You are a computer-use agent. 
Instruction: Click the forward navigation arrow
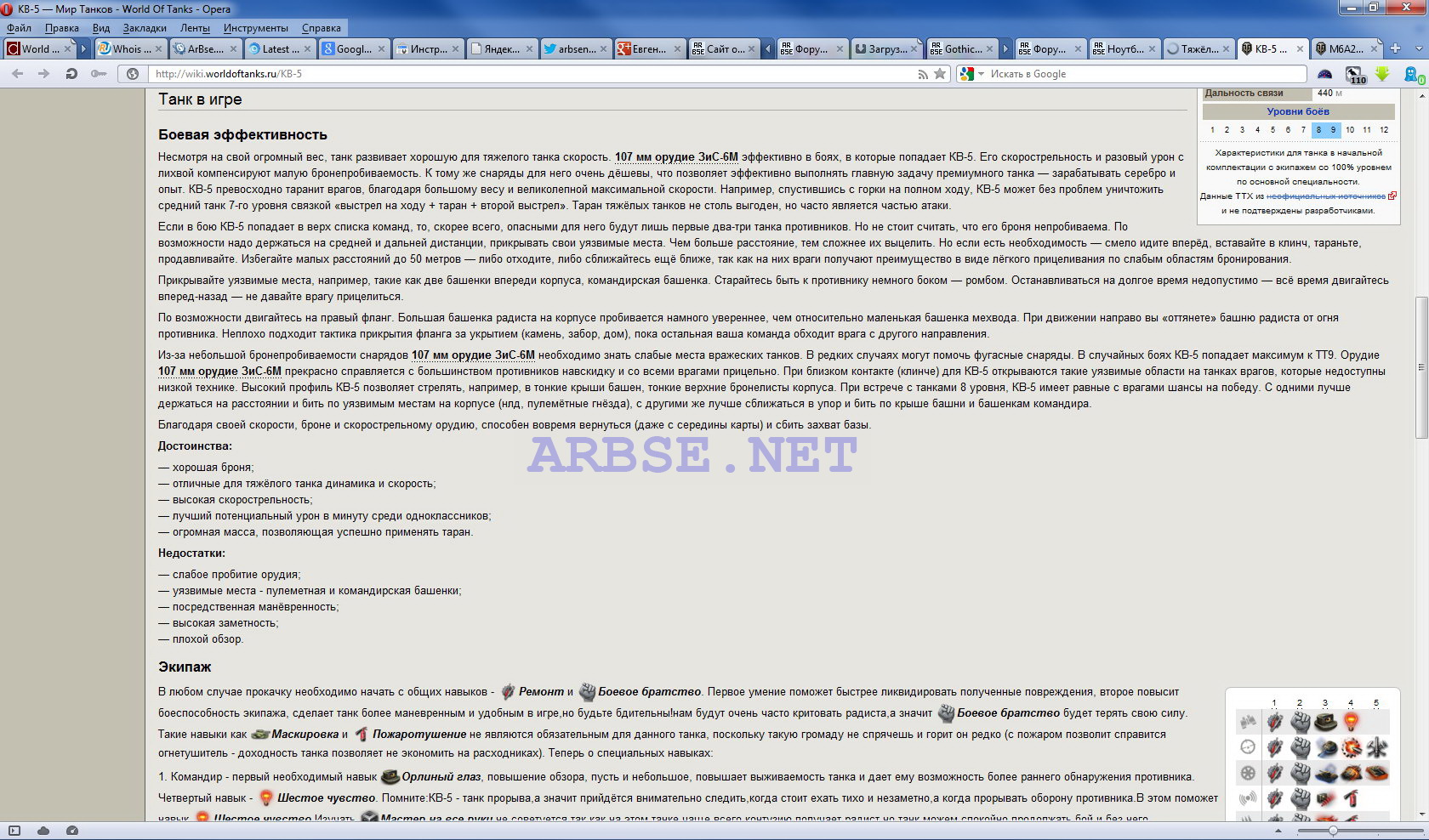(x=43, y=74)
